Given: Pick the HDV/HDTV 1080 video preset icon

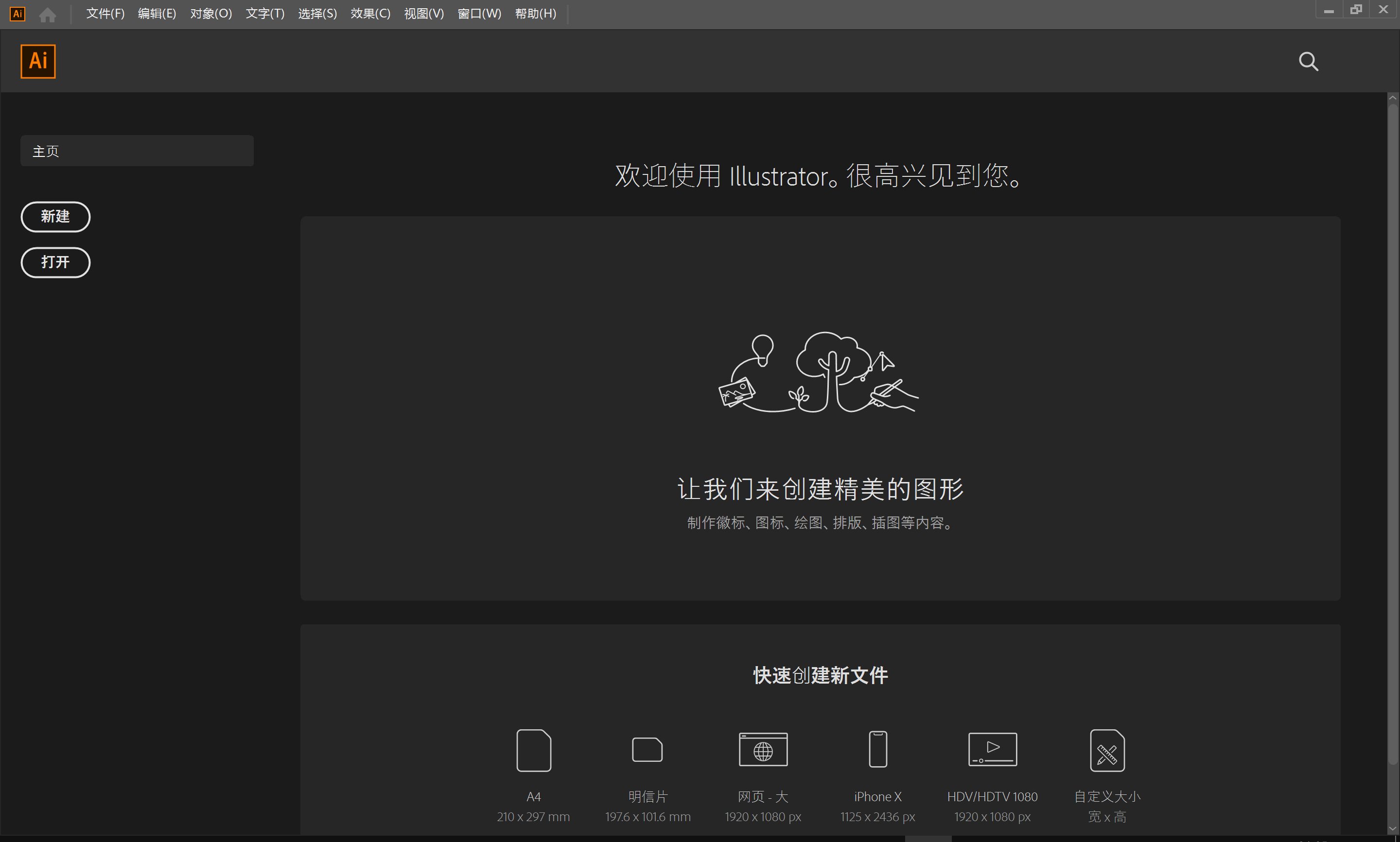Looking at the screenshot, I should pyautogui.click(x=993, y=750).
